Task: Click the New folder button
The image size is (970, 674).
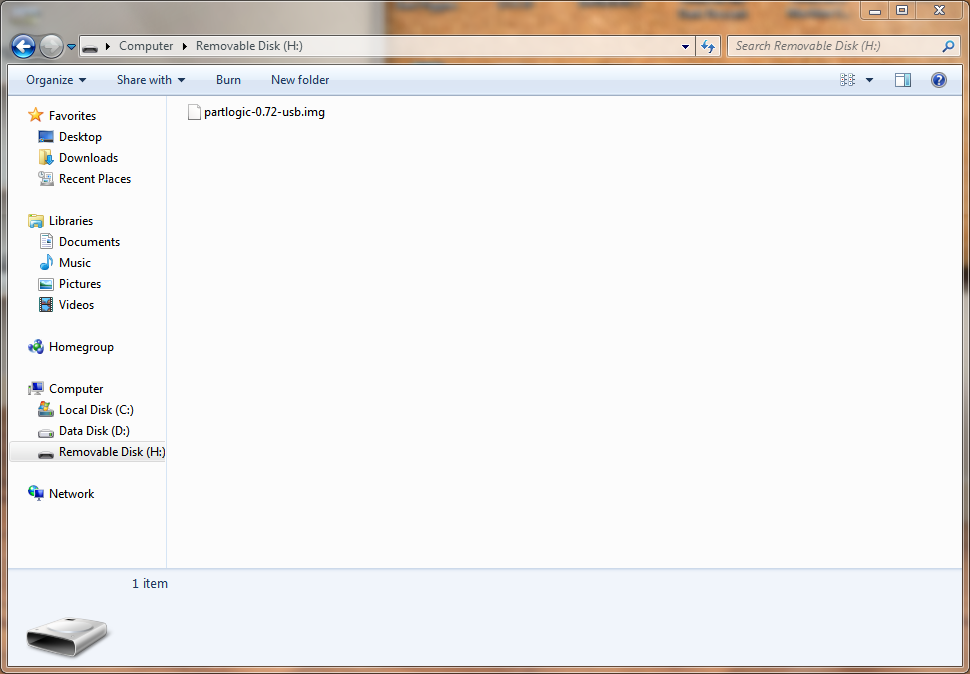Action: [300, 80]
